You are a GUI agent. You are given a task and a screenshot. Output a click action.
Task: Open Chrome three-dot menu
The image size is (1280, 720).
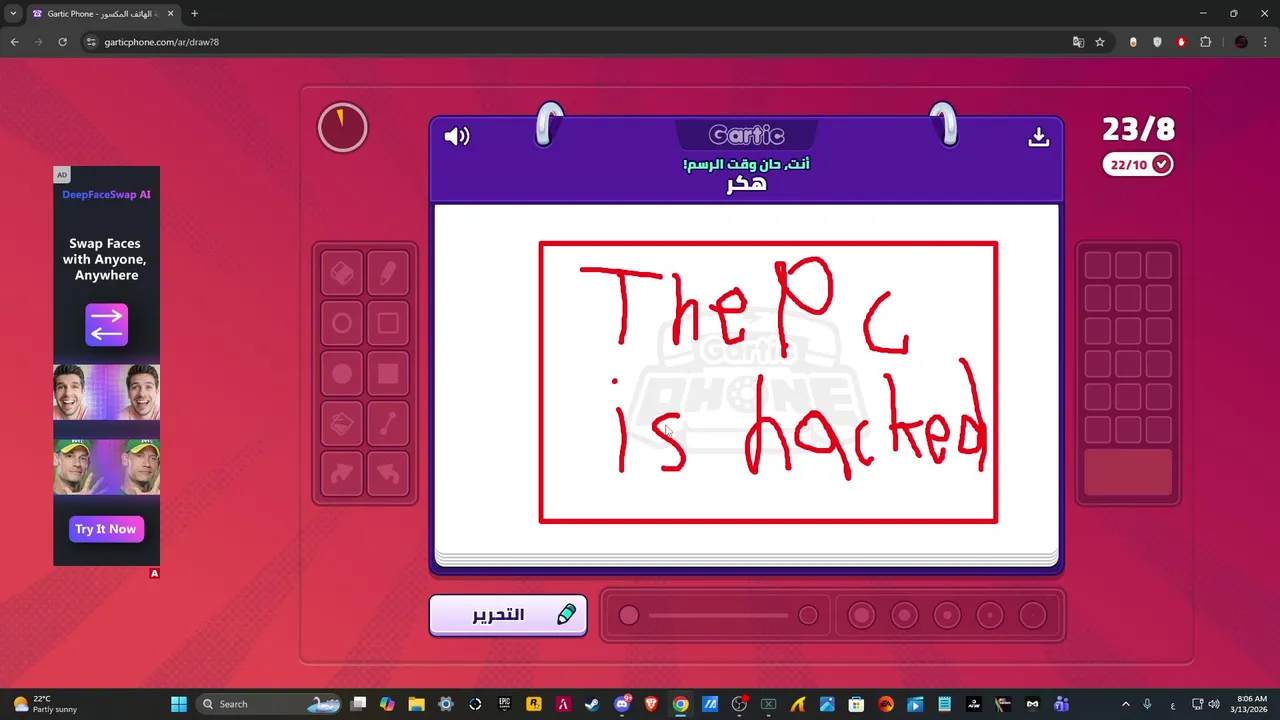click(1265, 42)
